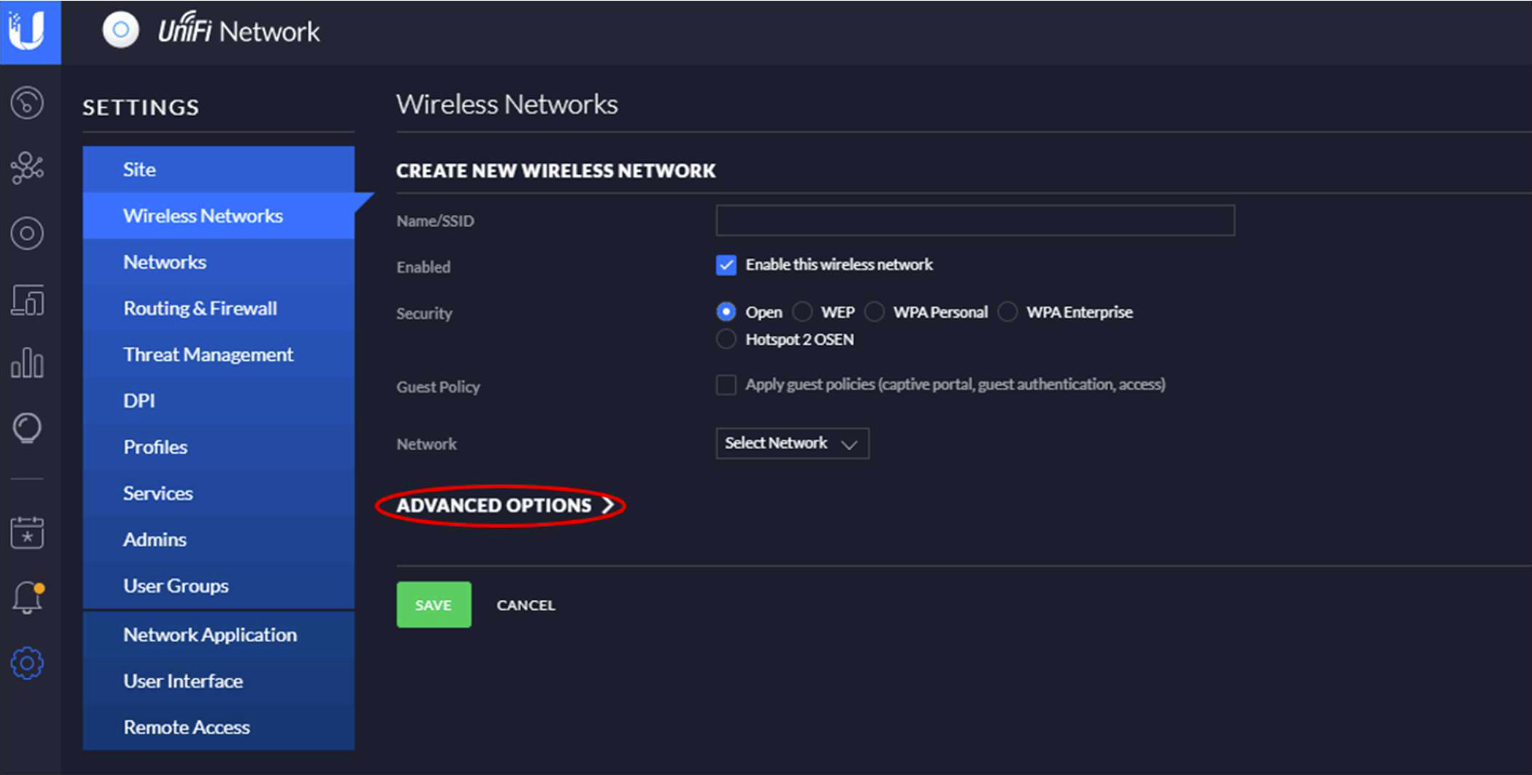The width and height of the screenshot is (1532, 775).
Task: Click the Settings gear icon in sidebar
Action: coord(27,663)
